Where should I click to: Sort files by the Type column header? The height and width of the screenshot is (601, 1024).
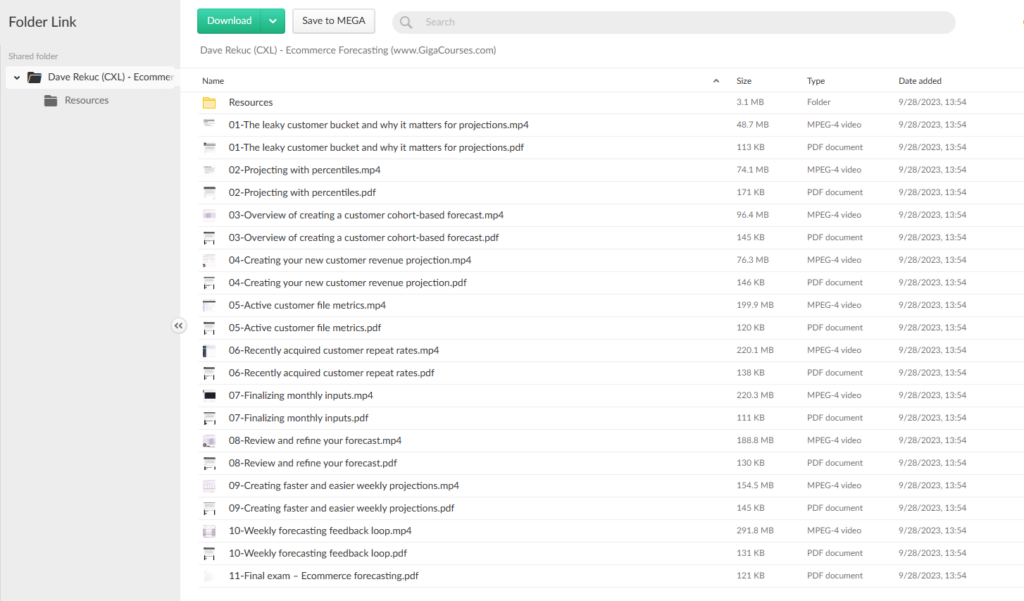[816, 81]
